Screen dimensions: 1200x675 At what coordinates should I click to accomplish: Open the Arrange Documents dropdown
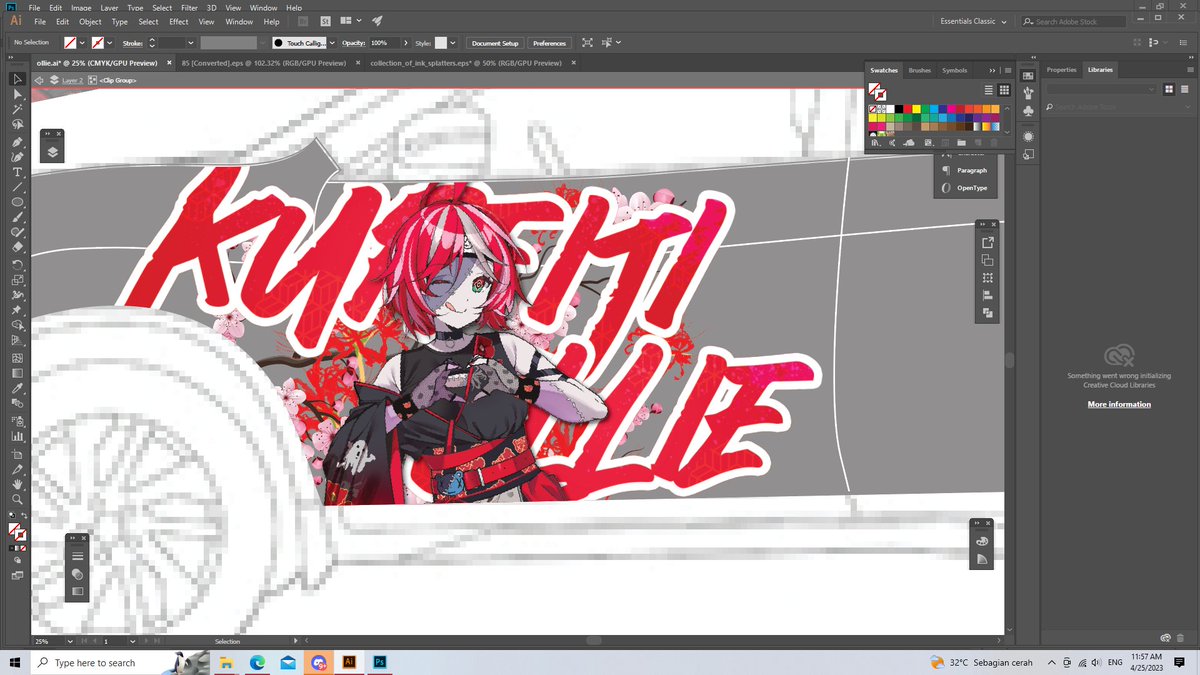pyautogui.click(x=351, y=20)
